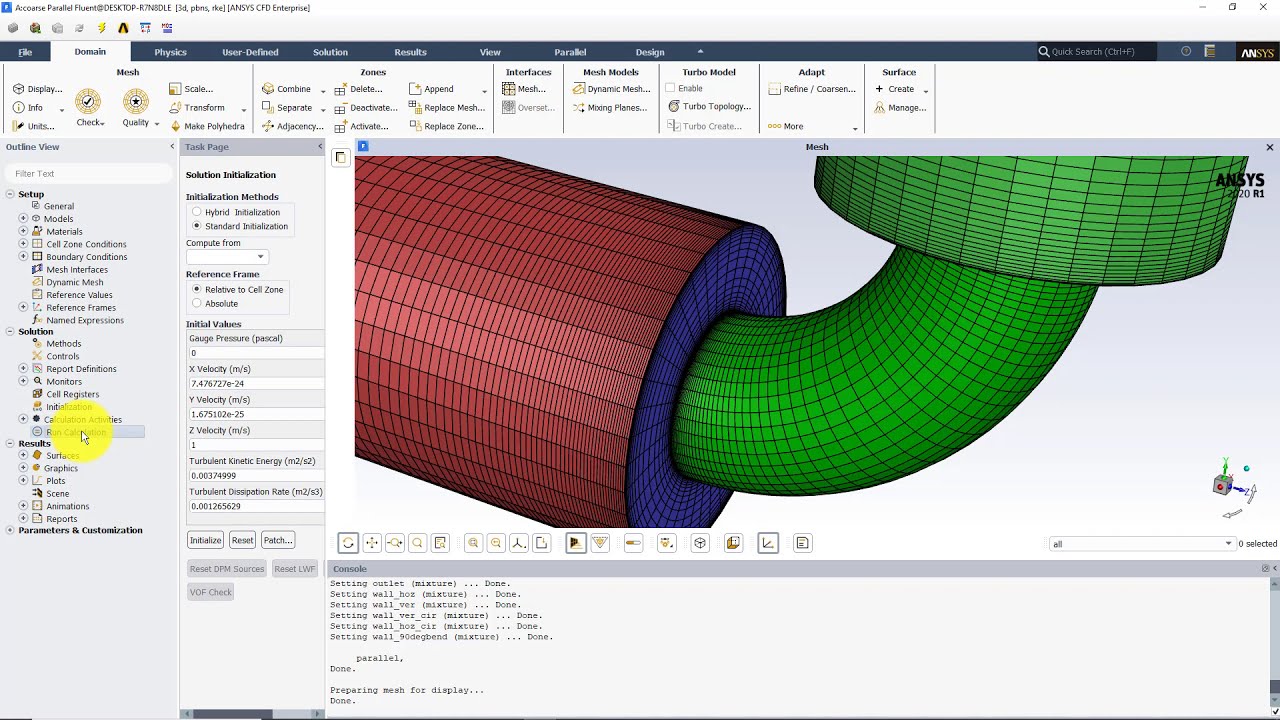Click the viewport layout icon beside graphics window
This screenshot has height=720, width=1280.
click(340, 157)
